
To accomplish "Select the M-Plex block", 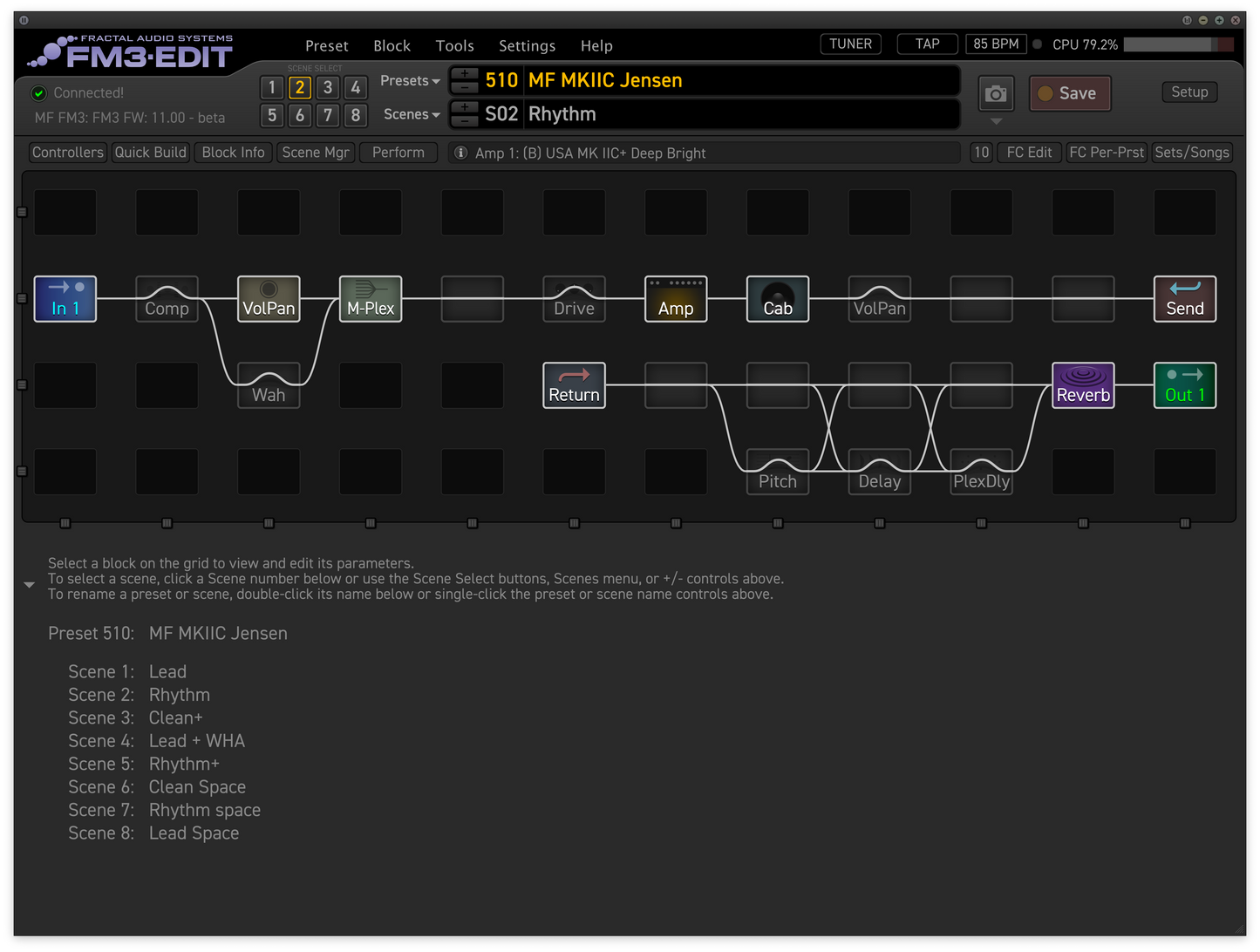I will [371, 299].
